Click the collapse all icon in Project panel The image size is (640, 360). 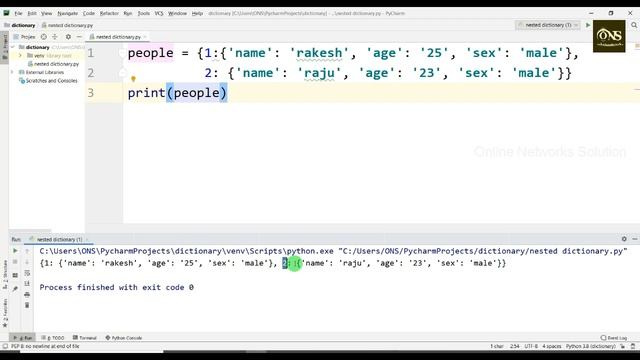tap(55, 37)
